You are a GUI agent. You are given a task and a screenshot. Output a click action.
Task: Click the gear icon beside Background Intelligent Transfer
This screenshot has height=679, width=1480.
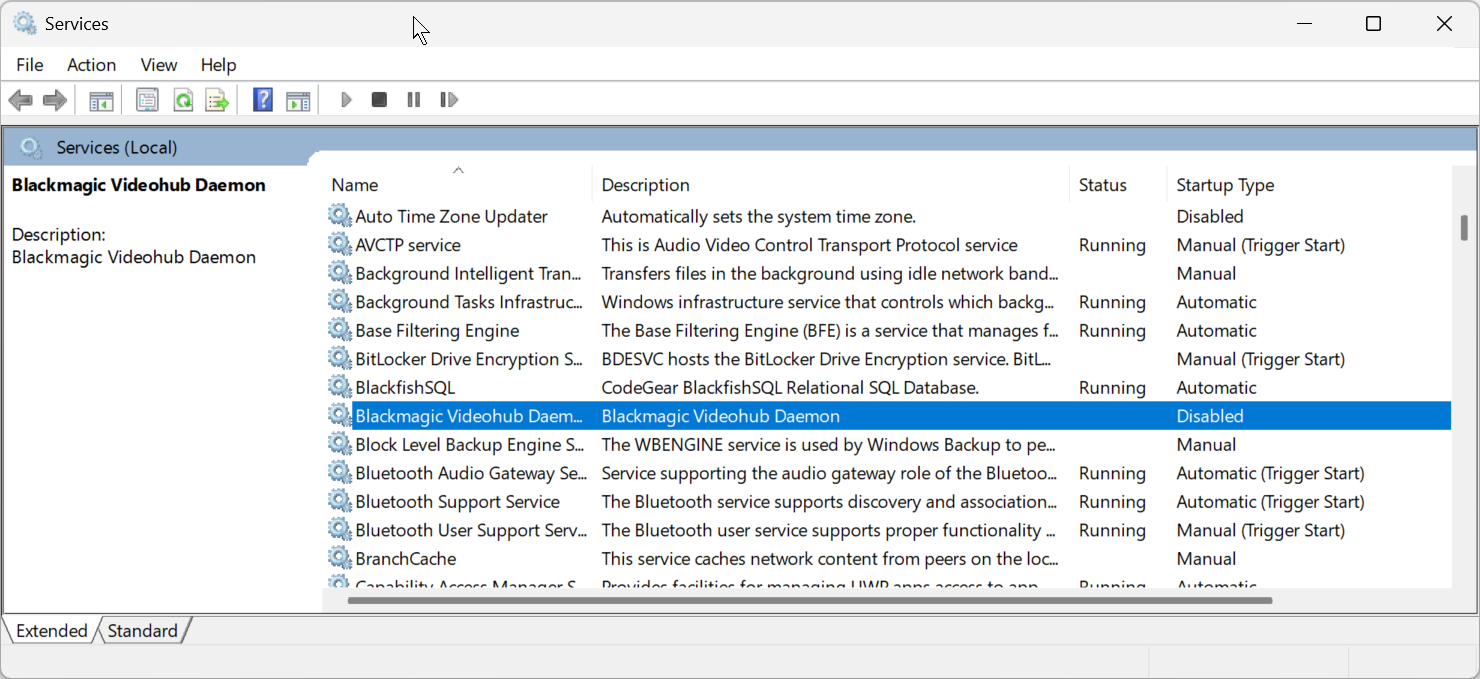[x=340, y=273]
